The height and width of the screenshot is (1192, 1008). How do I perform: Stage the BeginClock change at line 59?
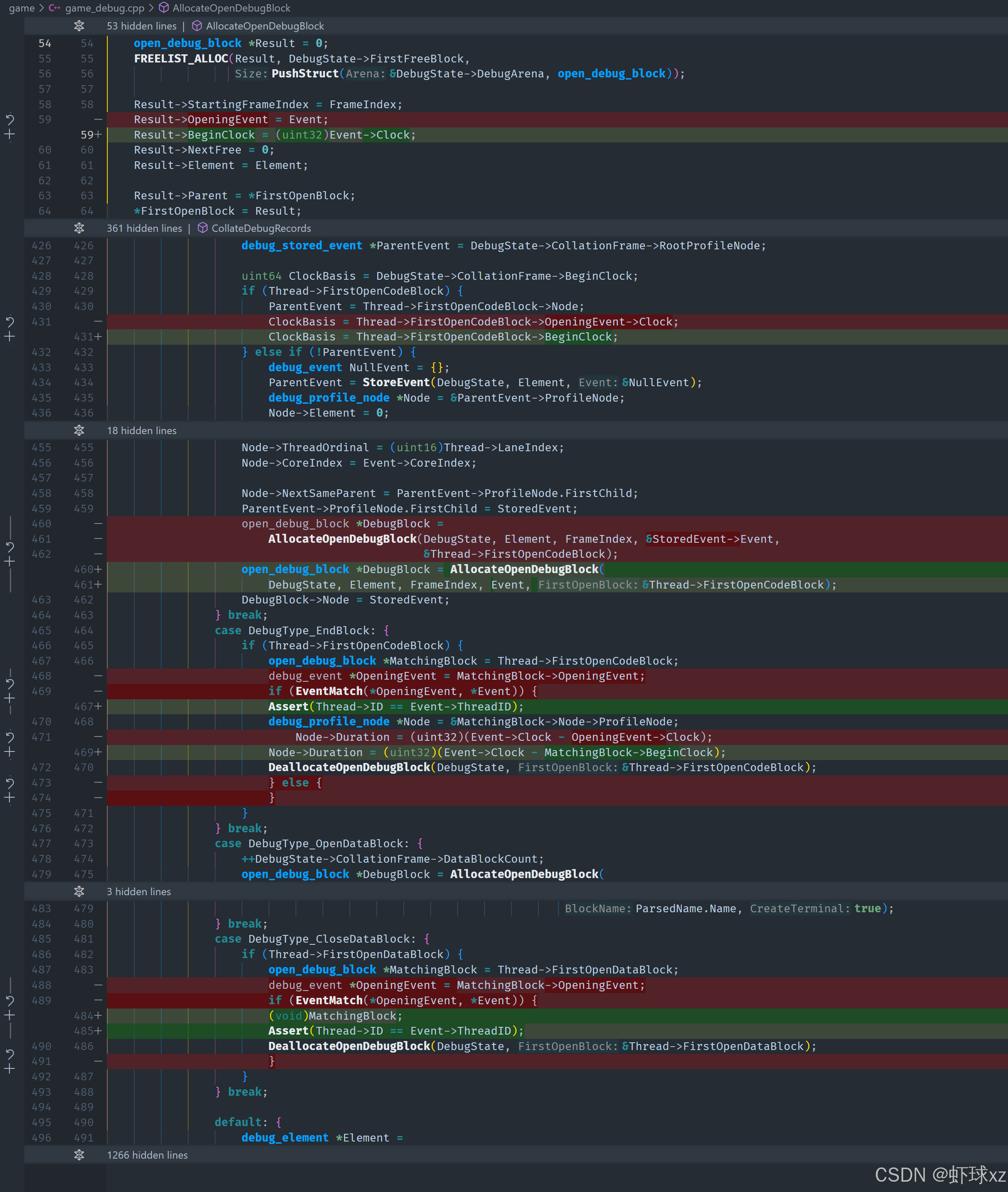pyautogui.click(x=10, y=135)
